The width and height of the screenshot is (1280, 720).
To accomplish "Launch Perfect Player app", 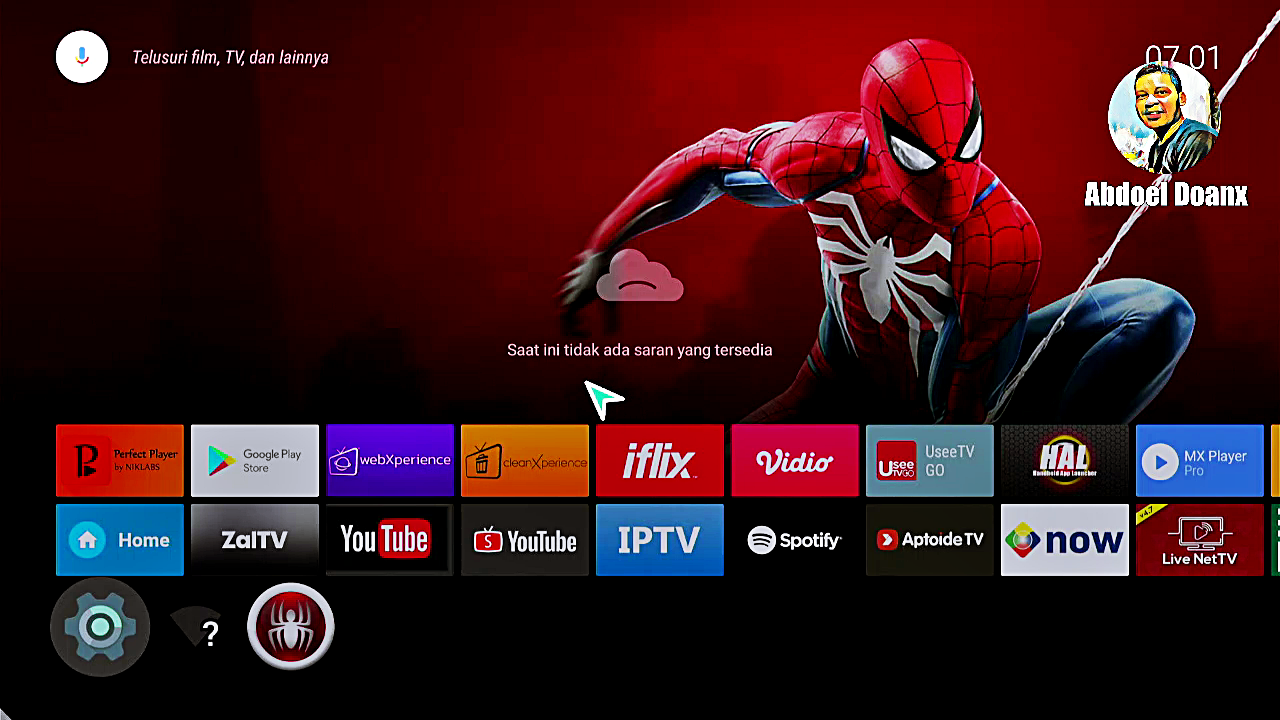I will [120, 461].
